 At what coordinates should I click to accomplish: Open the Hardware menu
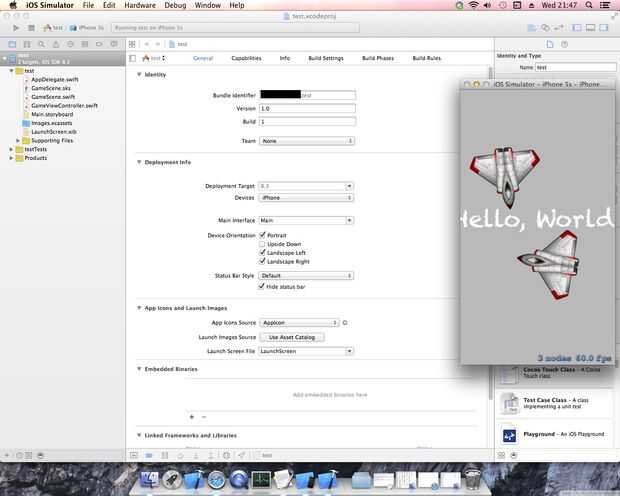point(140,5)
